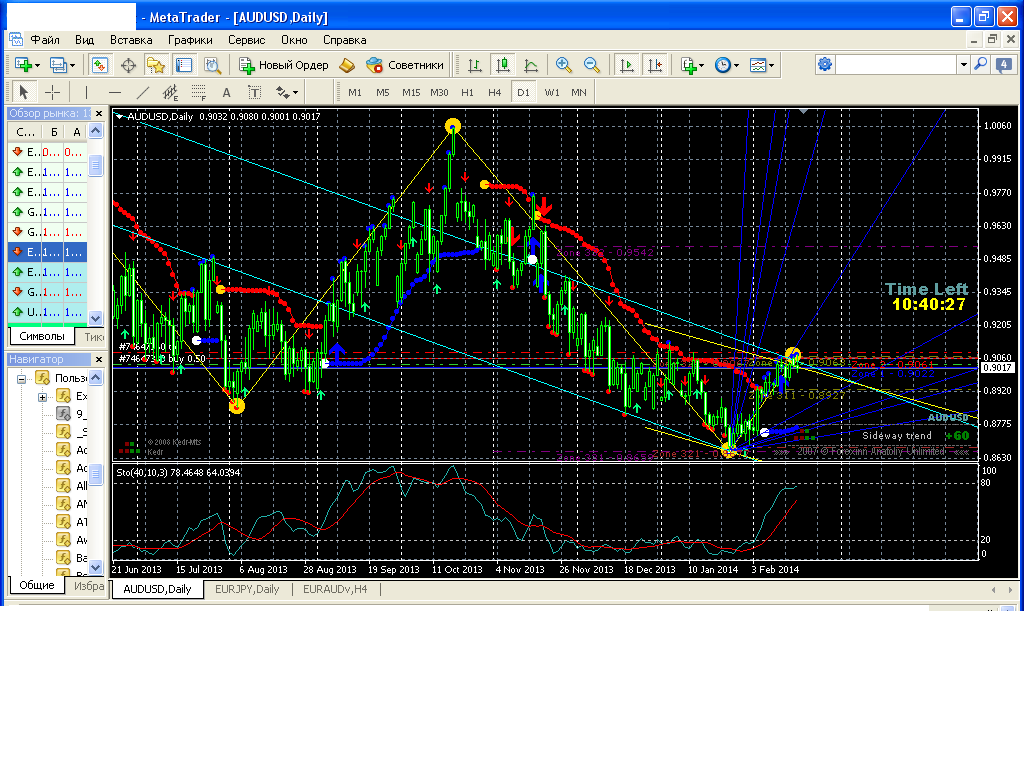The height and width of the screenshot is (768, 1024).
Task: Select the text label tool
Action: click(x=254, y=92)
